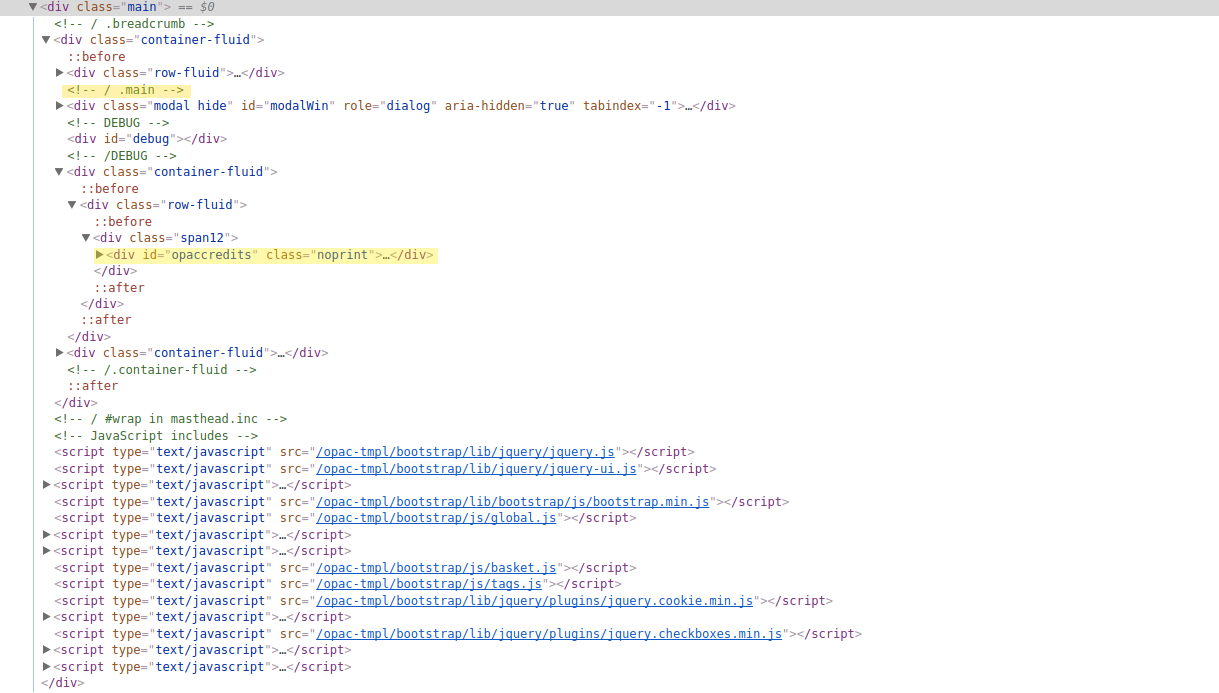
Task: Collapse the span12 div node
Action: point(86,238)
